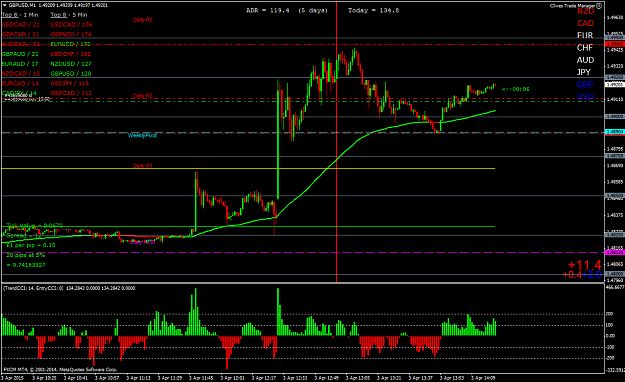Select the blue GBP currency label
The width and height of the screenshot is (625, 382).
[585, 85]
